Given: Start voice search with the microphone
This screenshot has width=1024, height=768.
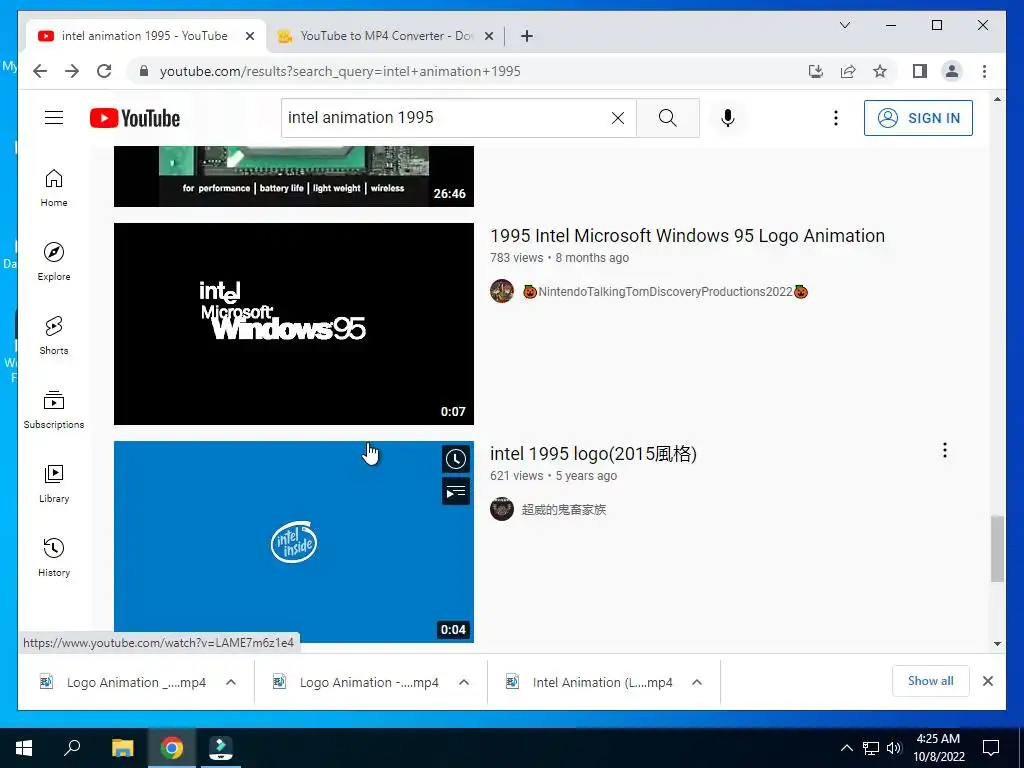Looking at the screenshot, I should pyautogui.click(x=728, y=118).
